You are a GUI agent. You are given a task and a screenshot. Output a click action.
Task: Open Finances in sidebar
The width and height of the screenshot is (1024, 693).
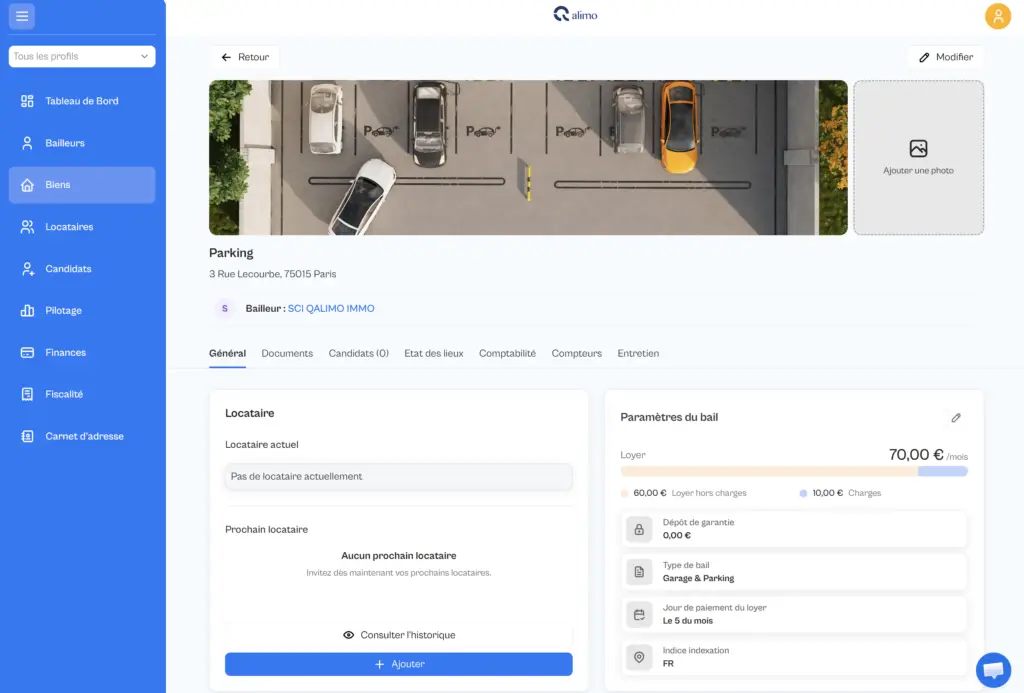[82, 352]
